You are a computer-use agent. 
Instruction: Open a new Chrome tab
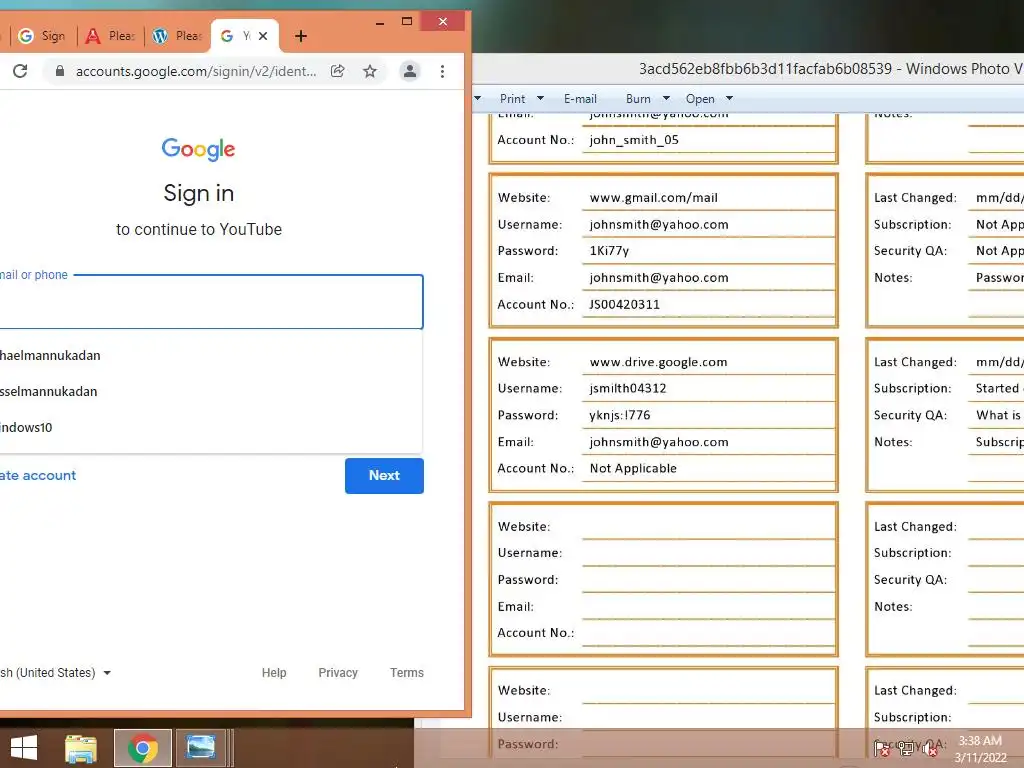click(300, 36)
